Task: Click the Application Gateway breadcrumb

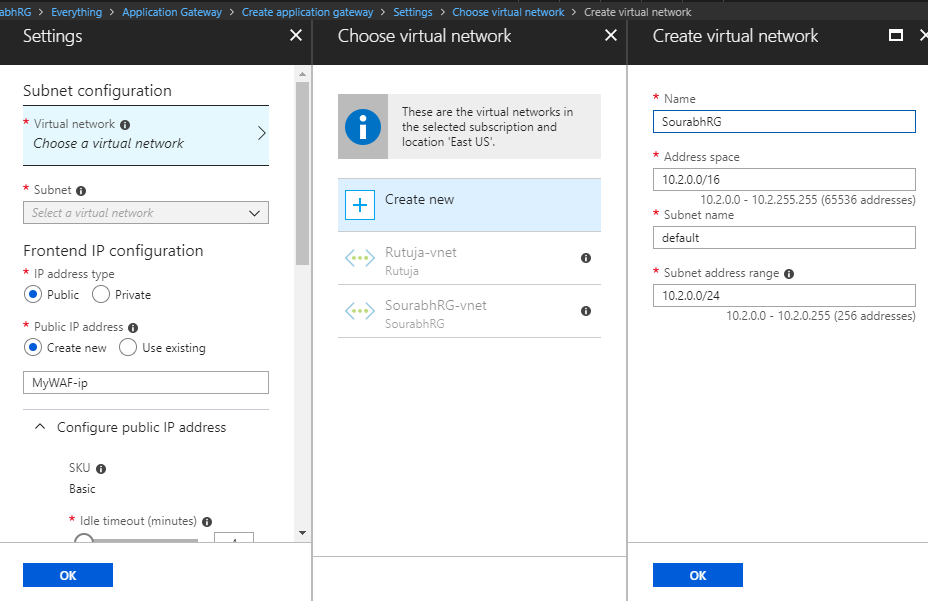Action: click(170, 11)
